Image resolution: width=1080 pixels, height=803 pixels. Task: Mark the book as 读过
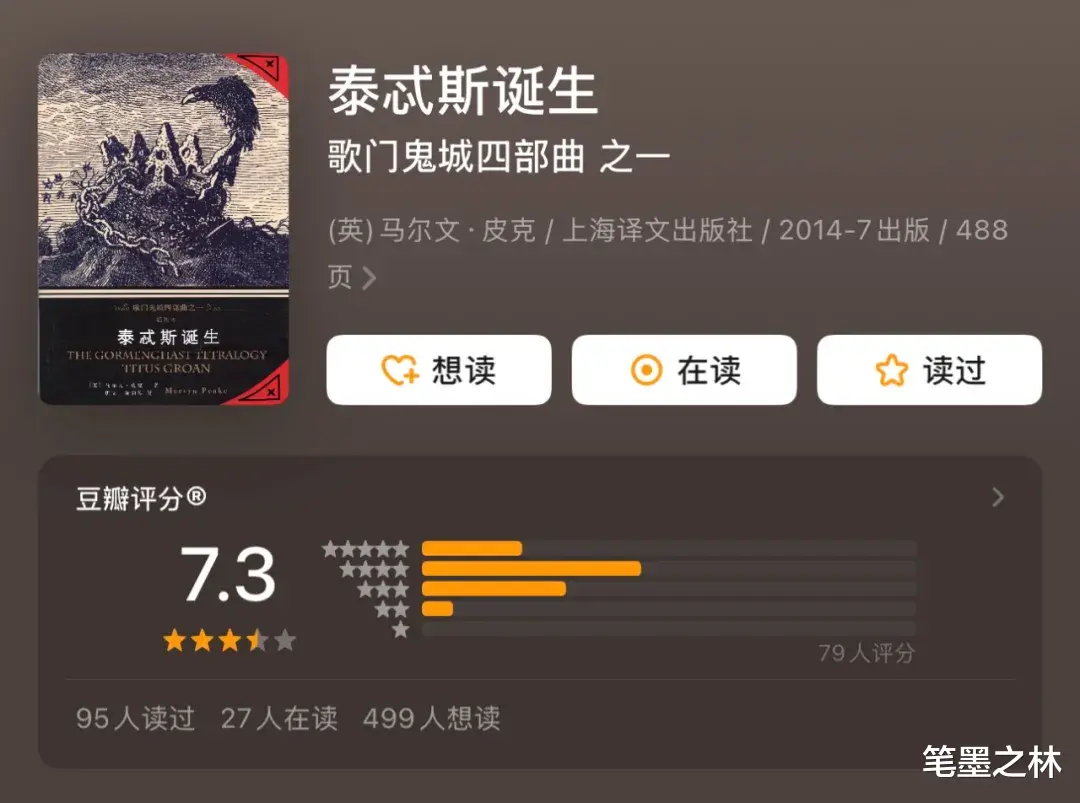pyautogui.click(x=929, y=370)
